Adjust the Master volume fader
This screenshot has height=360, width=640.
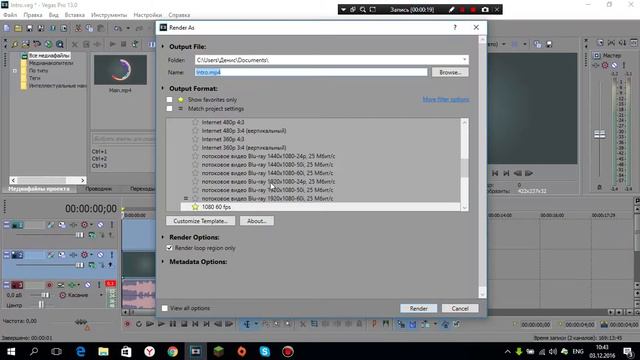600,134
